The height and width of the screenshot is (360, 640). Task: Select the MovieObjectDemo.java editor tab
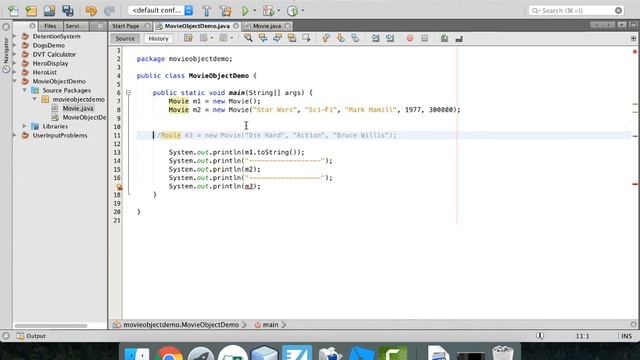(x=197, y=26)
